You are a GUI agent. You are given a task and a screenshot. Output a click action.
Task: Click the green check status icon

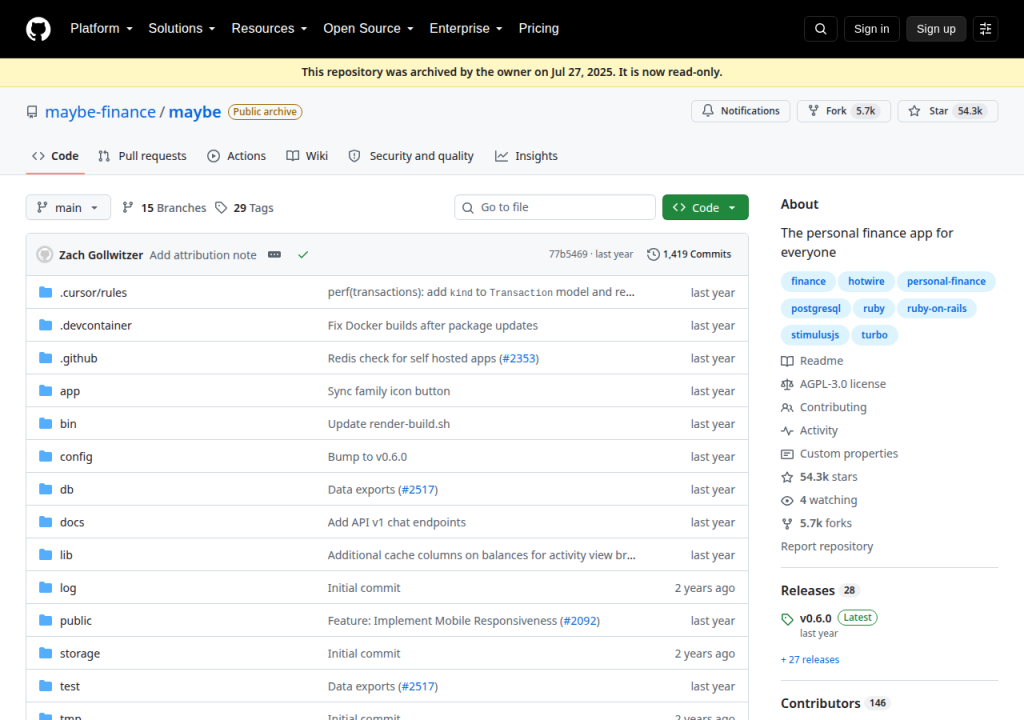303,255
